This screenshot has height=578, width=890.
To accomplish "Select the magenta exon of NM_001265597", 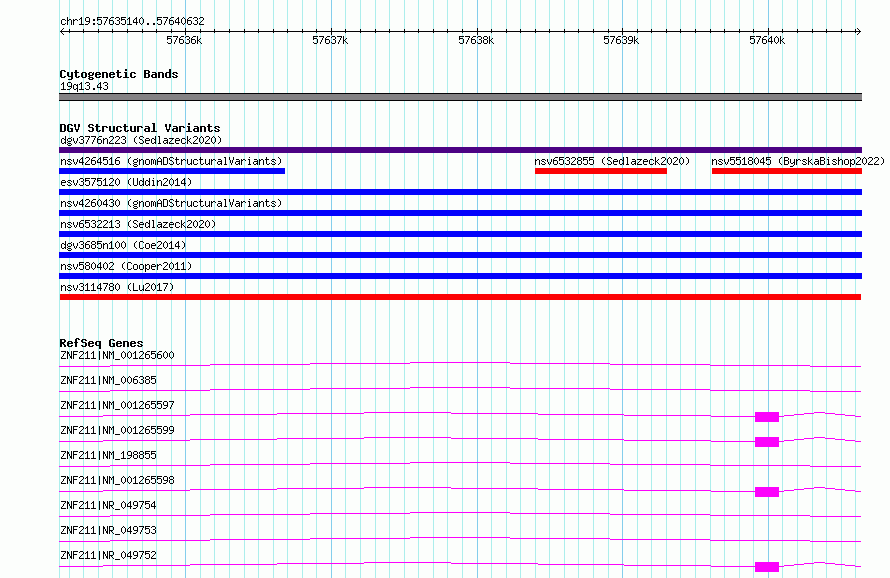I will 767,417.
